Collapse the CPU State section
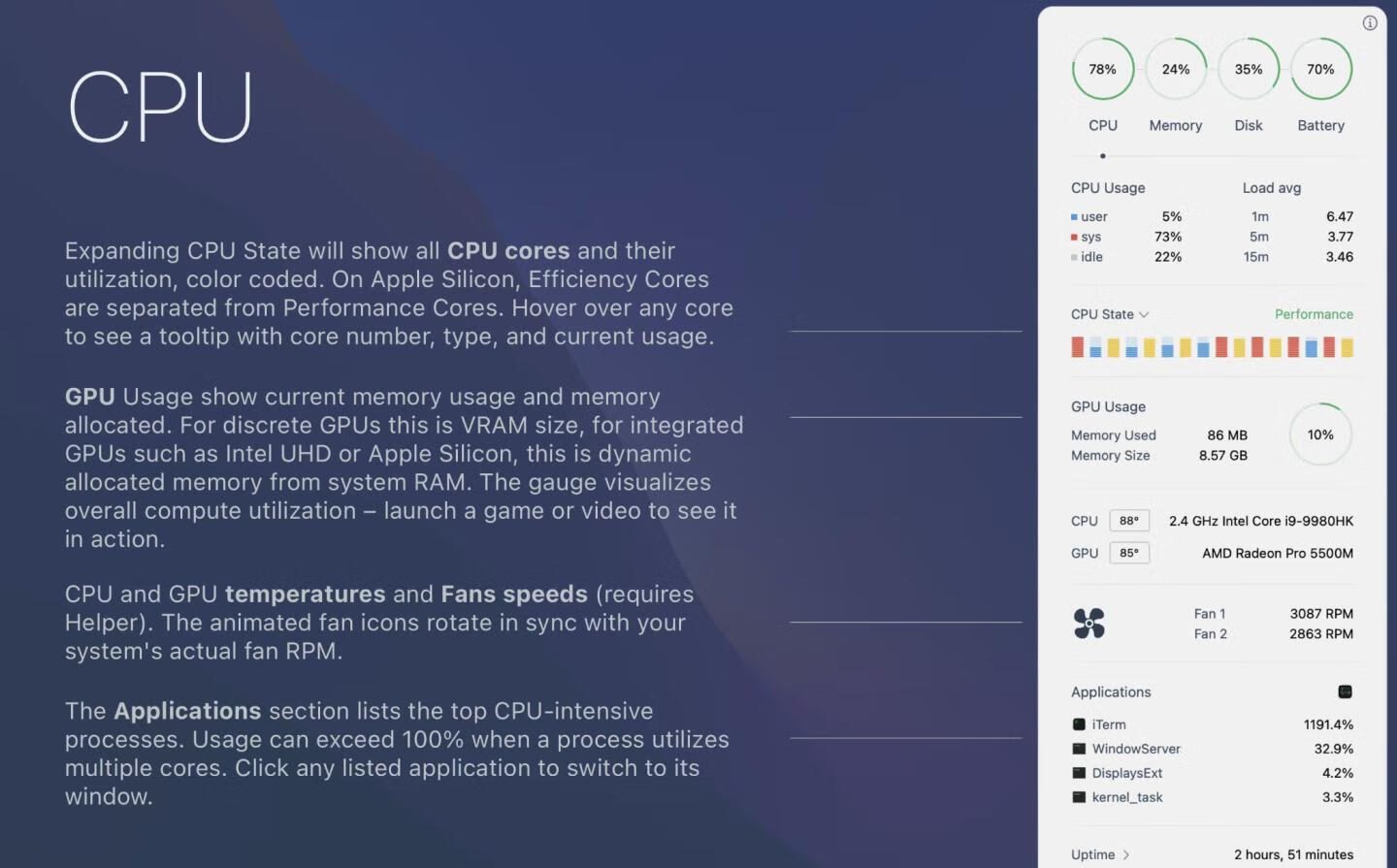 (x=1144, y=314)
